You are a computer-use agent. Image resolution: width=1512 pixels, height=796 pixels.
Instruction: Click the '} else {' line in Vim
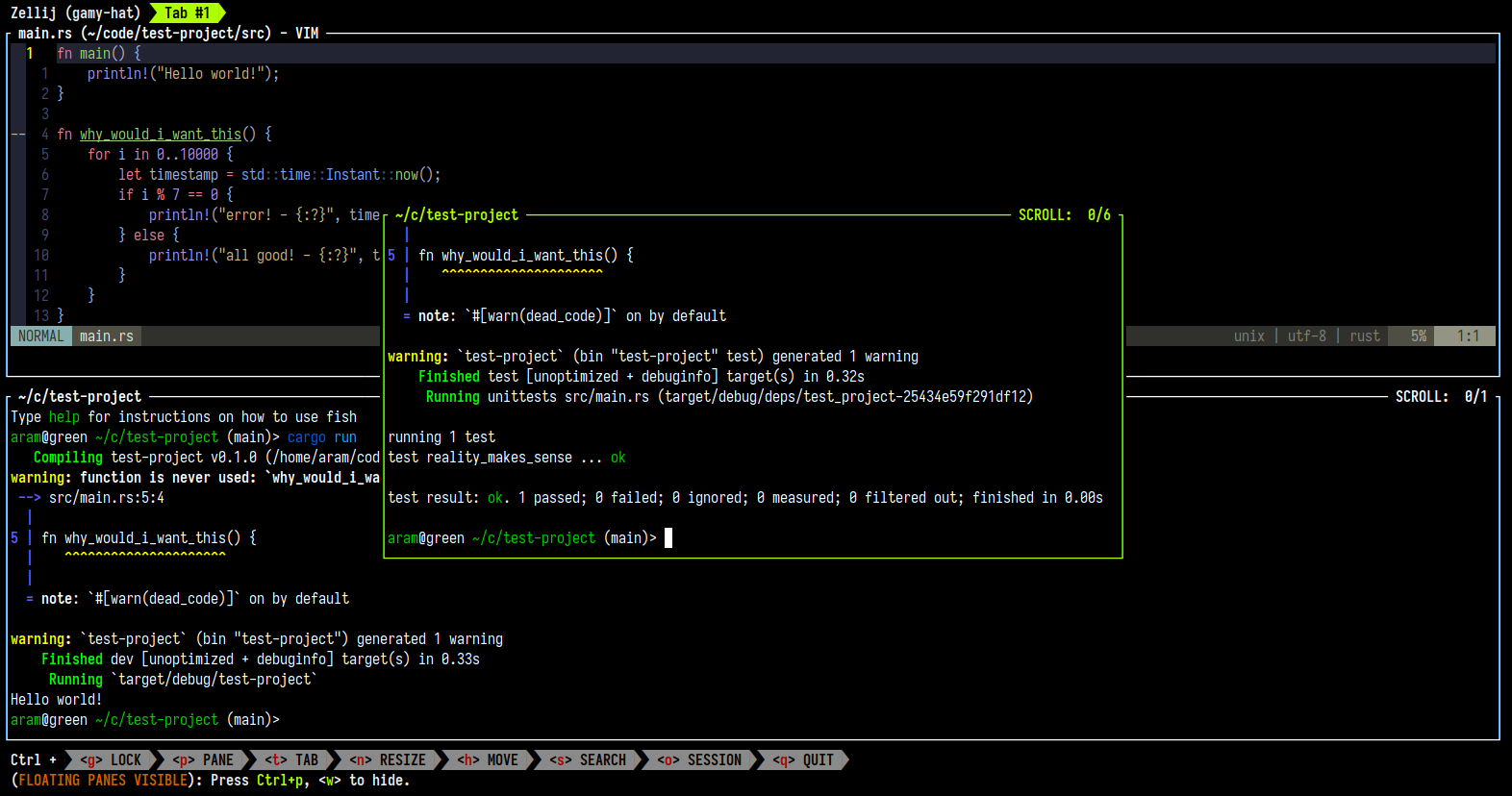click(149, 235)
